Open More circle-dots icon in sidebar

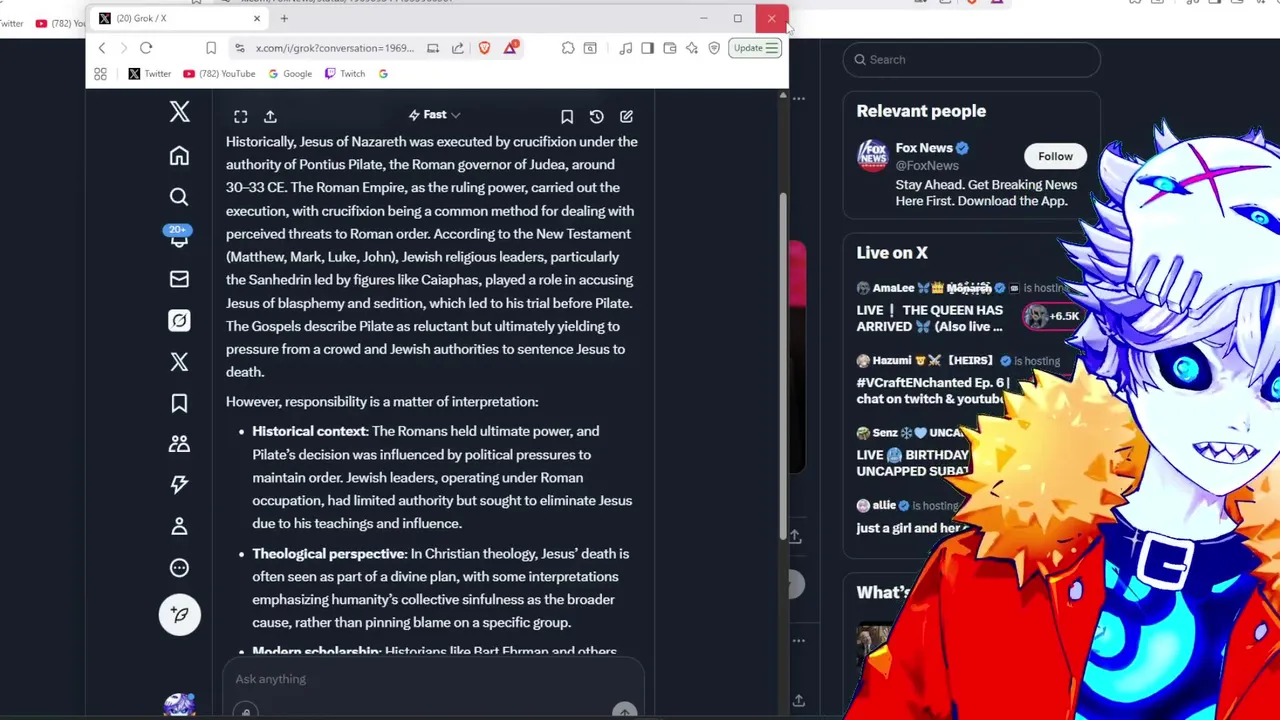click(179, 568)
